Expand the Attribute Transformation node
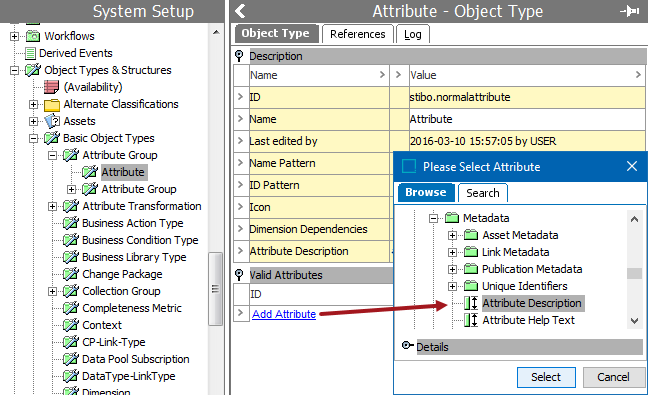 [52, 206]
